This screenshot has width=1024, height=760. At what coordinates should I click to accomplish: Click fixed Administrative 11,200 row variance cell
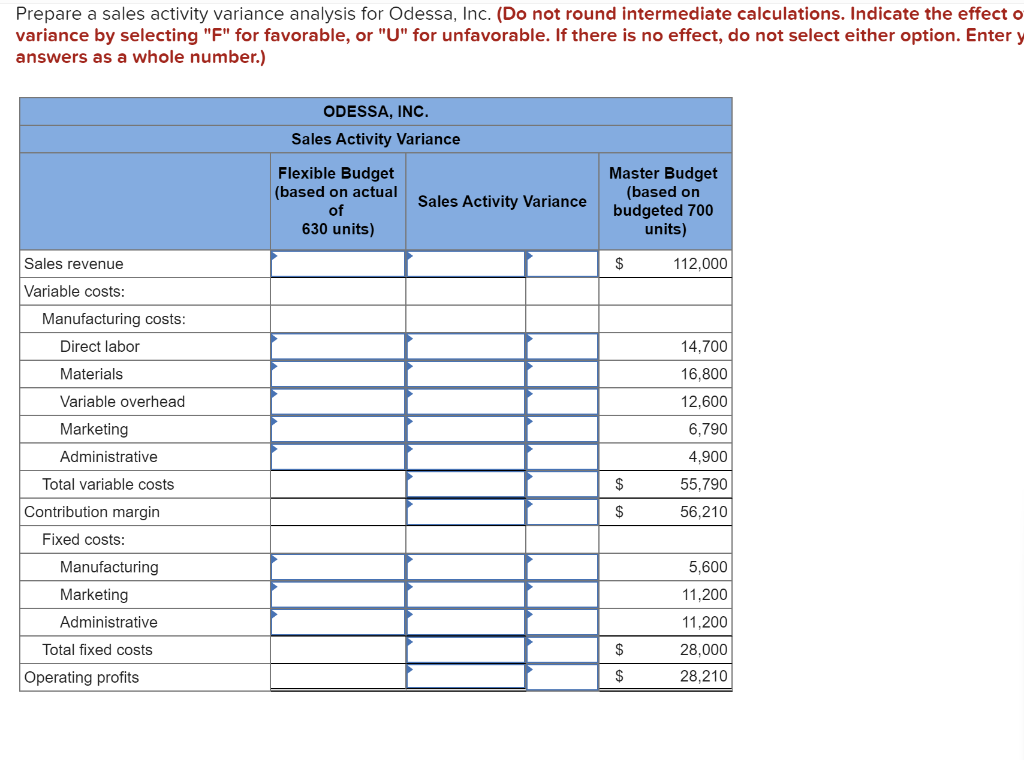(x=466, y=622)
